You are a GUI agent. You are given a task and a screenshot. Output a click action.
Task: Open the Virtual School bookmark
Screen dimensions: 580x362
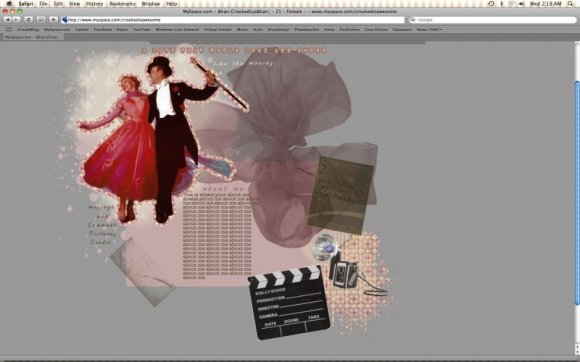click(x=218, y=30)
